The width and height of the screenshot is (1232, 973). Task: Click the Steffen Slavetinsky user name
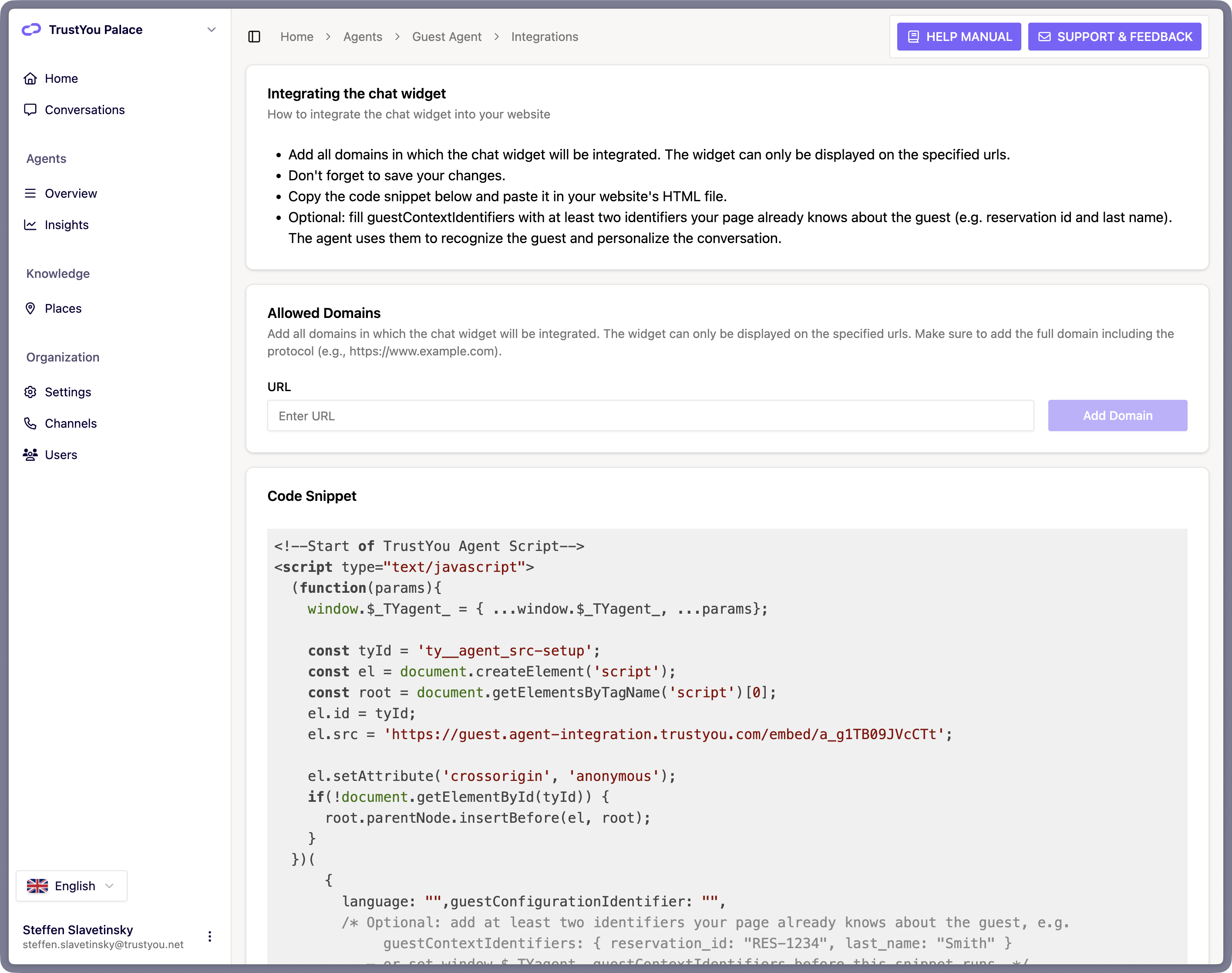(x=78, y=930)
